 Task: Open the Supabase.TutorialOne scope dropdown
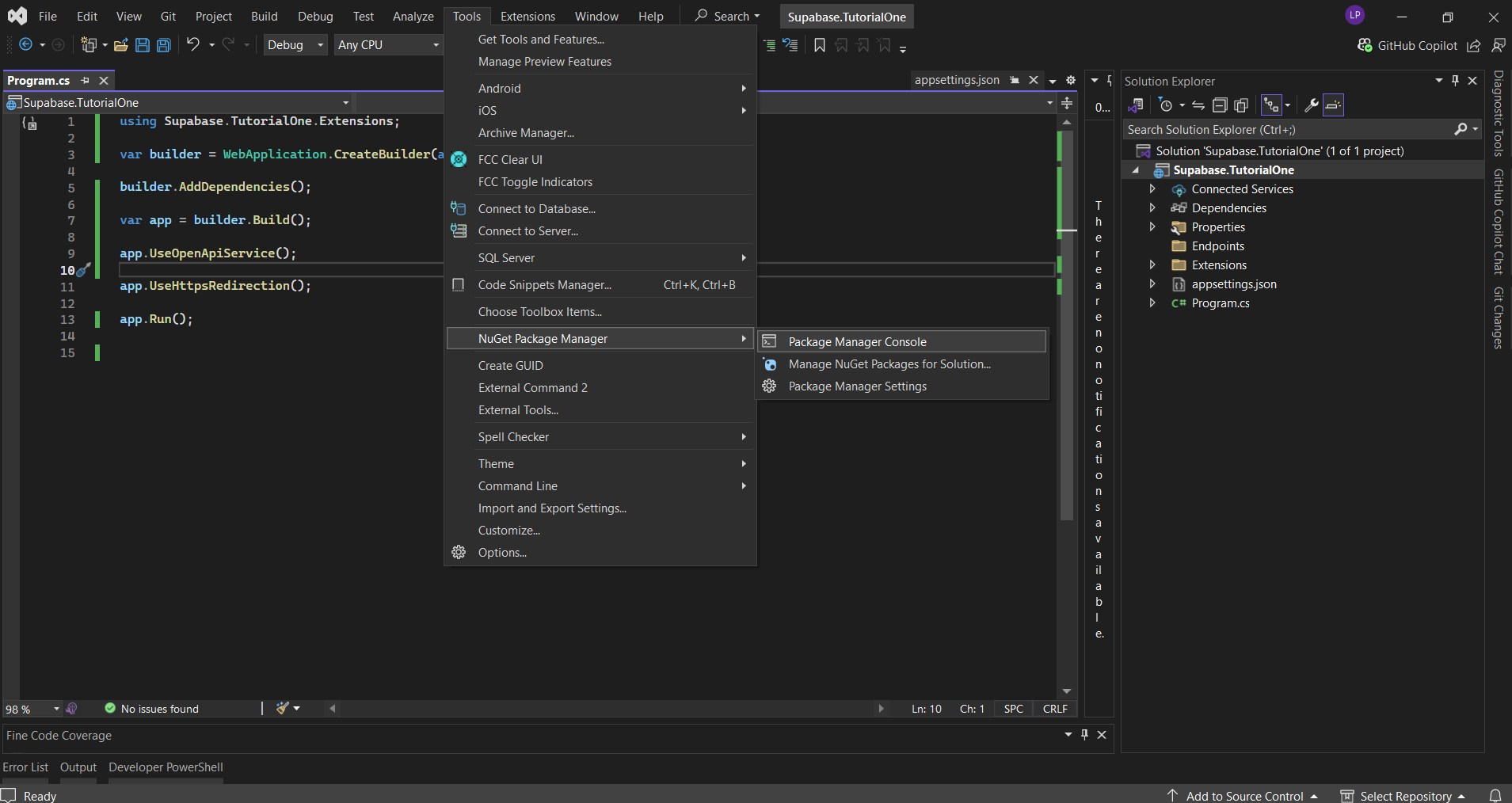click(178, 102)
